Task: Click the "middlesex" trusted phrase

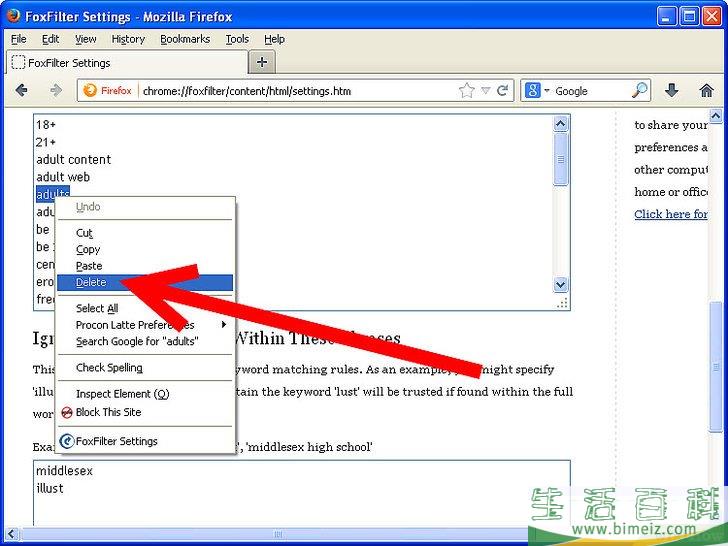Action: coord(65,470)
